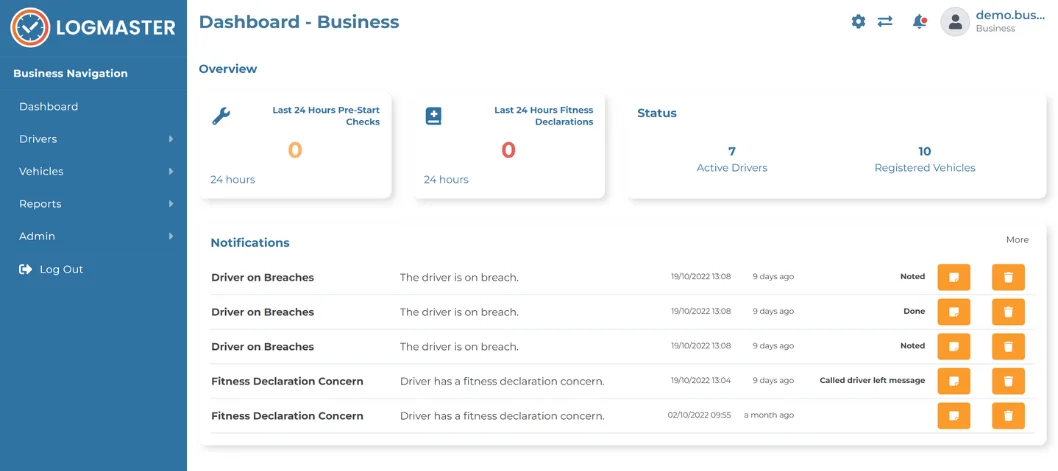Delete the 'a month ago' fitness concern notification
This screenshot has height=471, width=1058.
click(x=1008, y=416)
